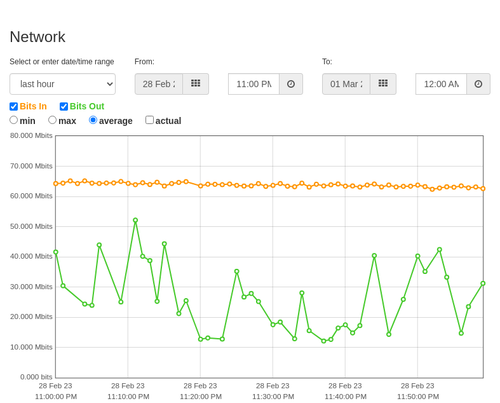500x403 pixels.
Task: Open the To date calendar picker icon
Action: [x=383, y=84]
